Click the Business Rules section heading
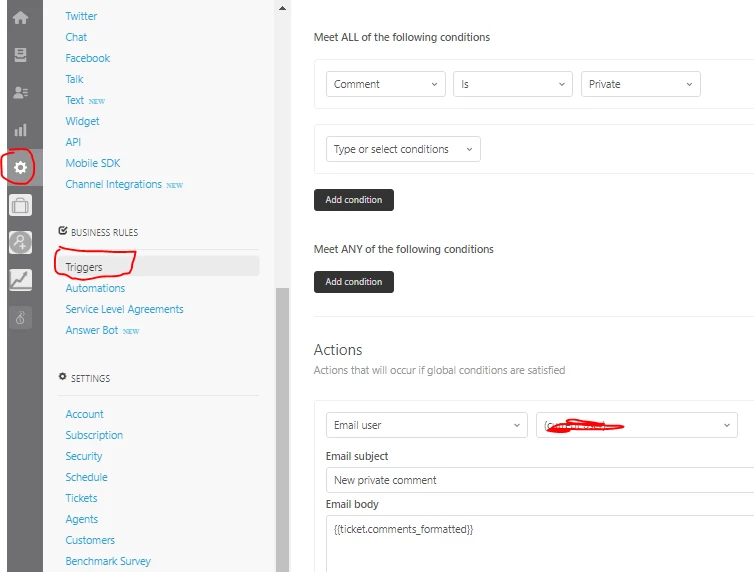Image resolution: width=754 pixels, height=572 pixels. (x=104, y=232)
